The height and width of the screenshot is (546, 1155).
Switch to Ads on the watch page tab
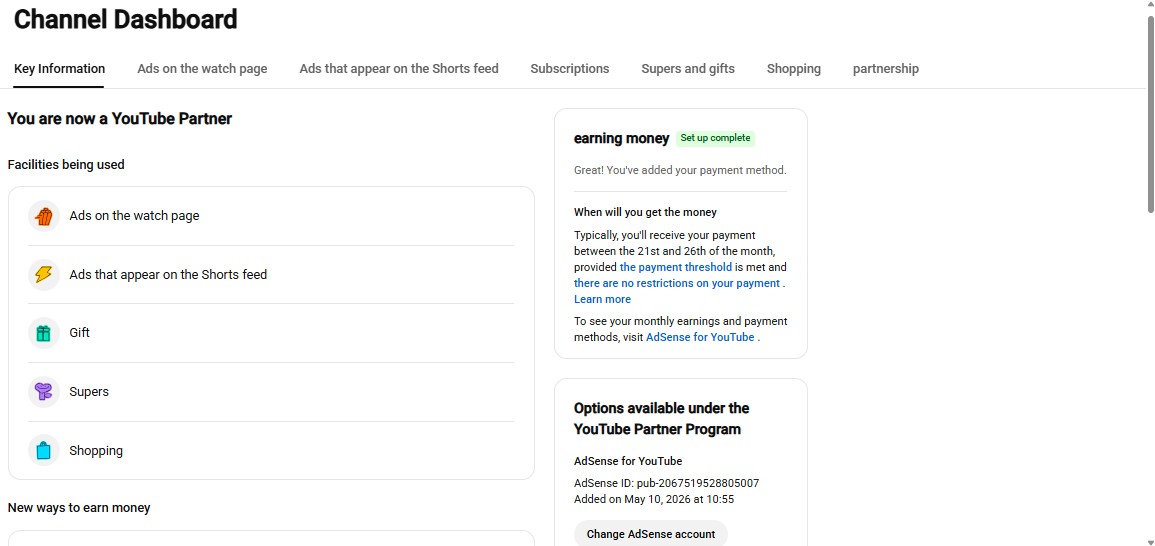[202, 69]
